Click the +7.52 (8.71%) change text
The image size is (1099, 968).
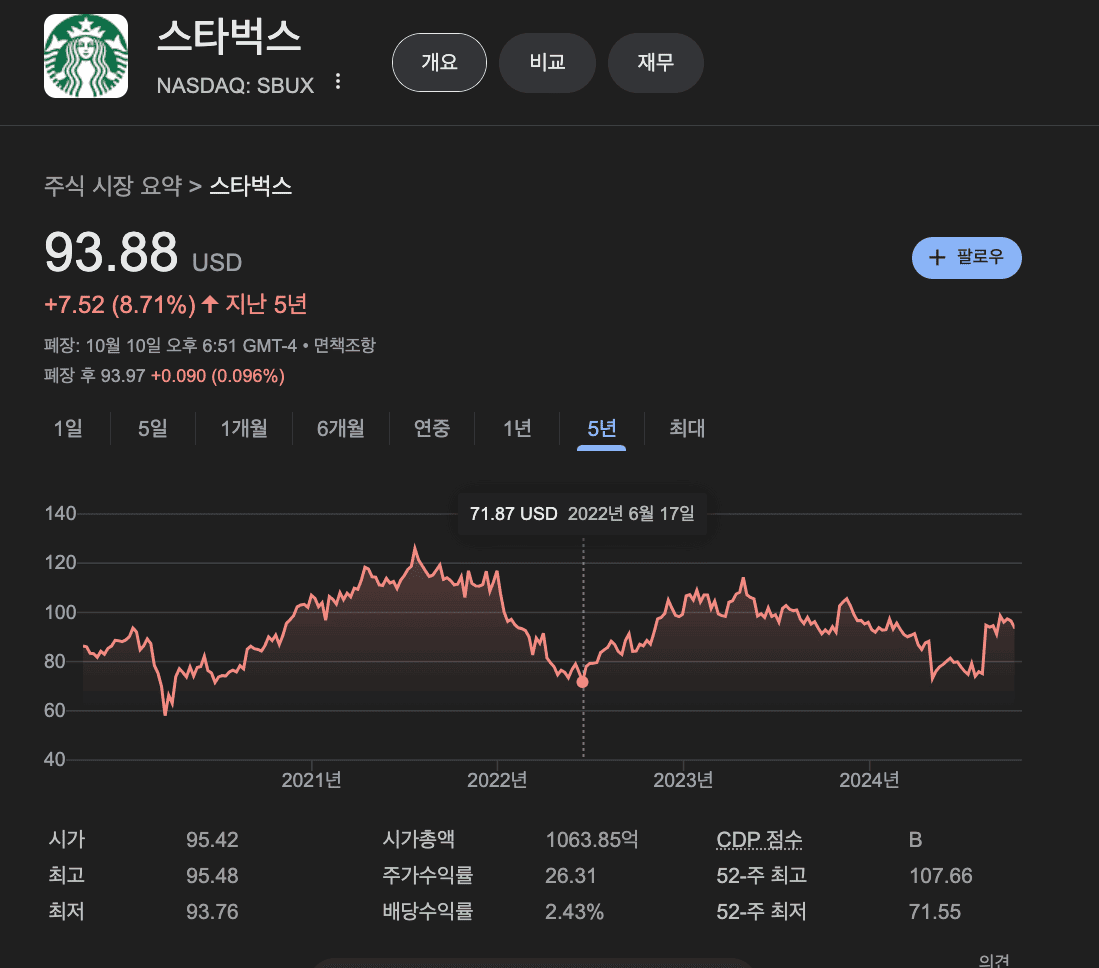coord(120,305)
